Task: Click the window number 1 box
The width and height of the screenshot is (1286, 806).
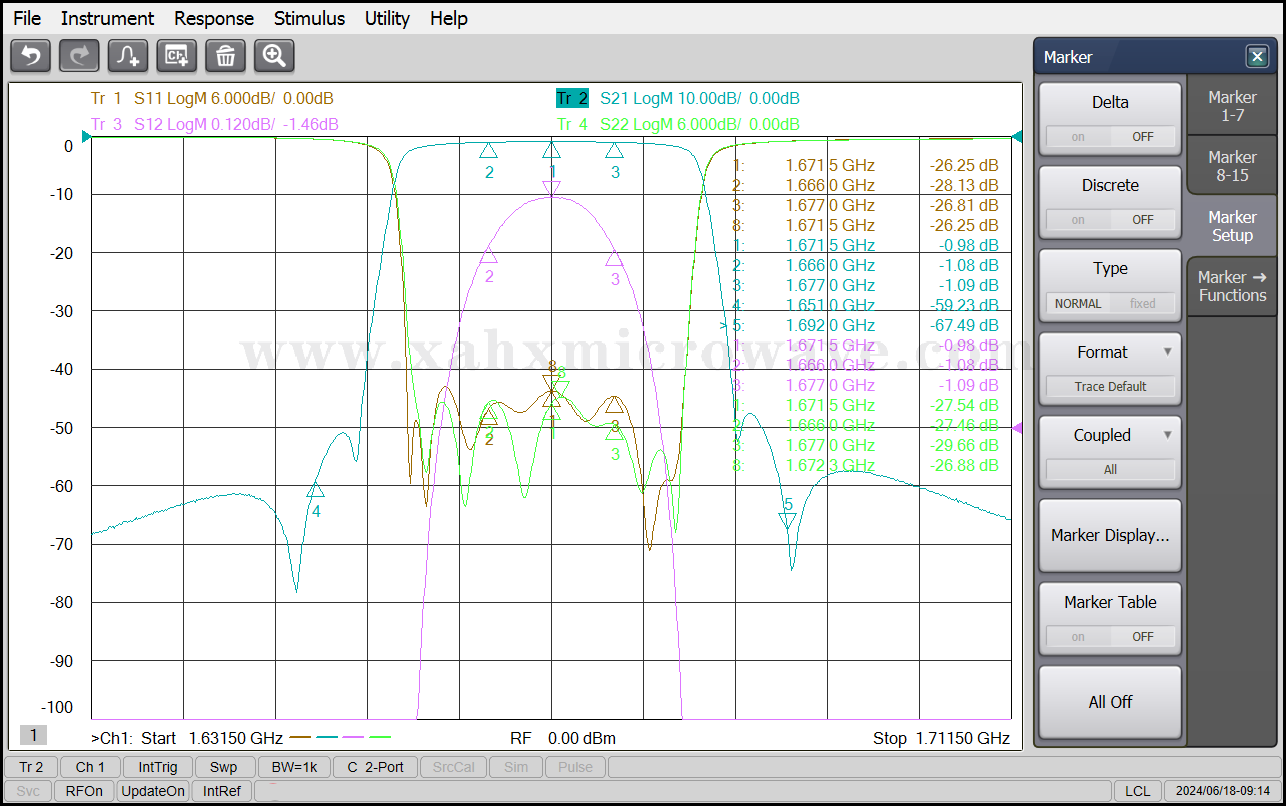Action: [33, 735]
